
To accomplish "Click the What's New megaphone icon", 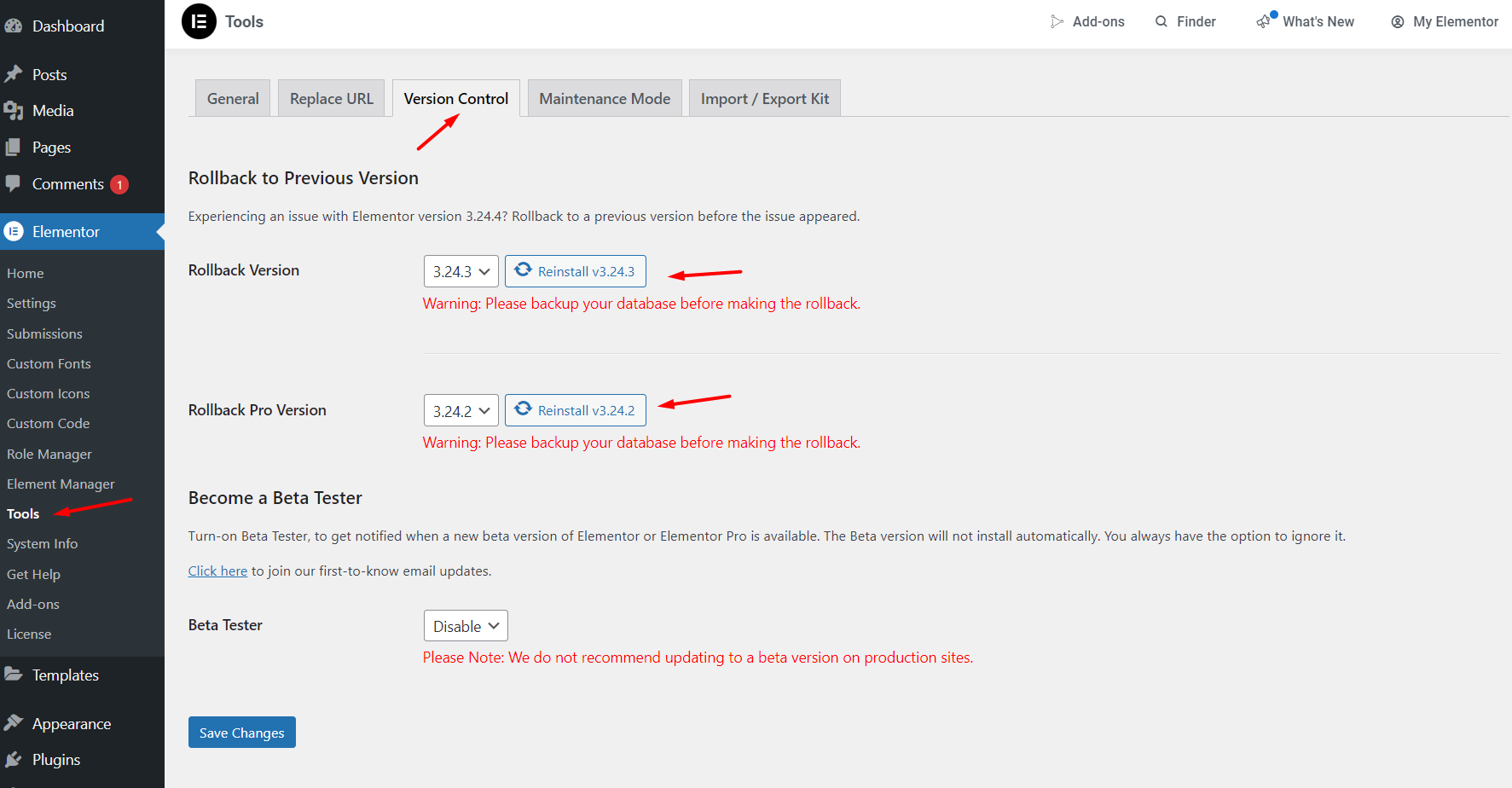I will 1266,20.
